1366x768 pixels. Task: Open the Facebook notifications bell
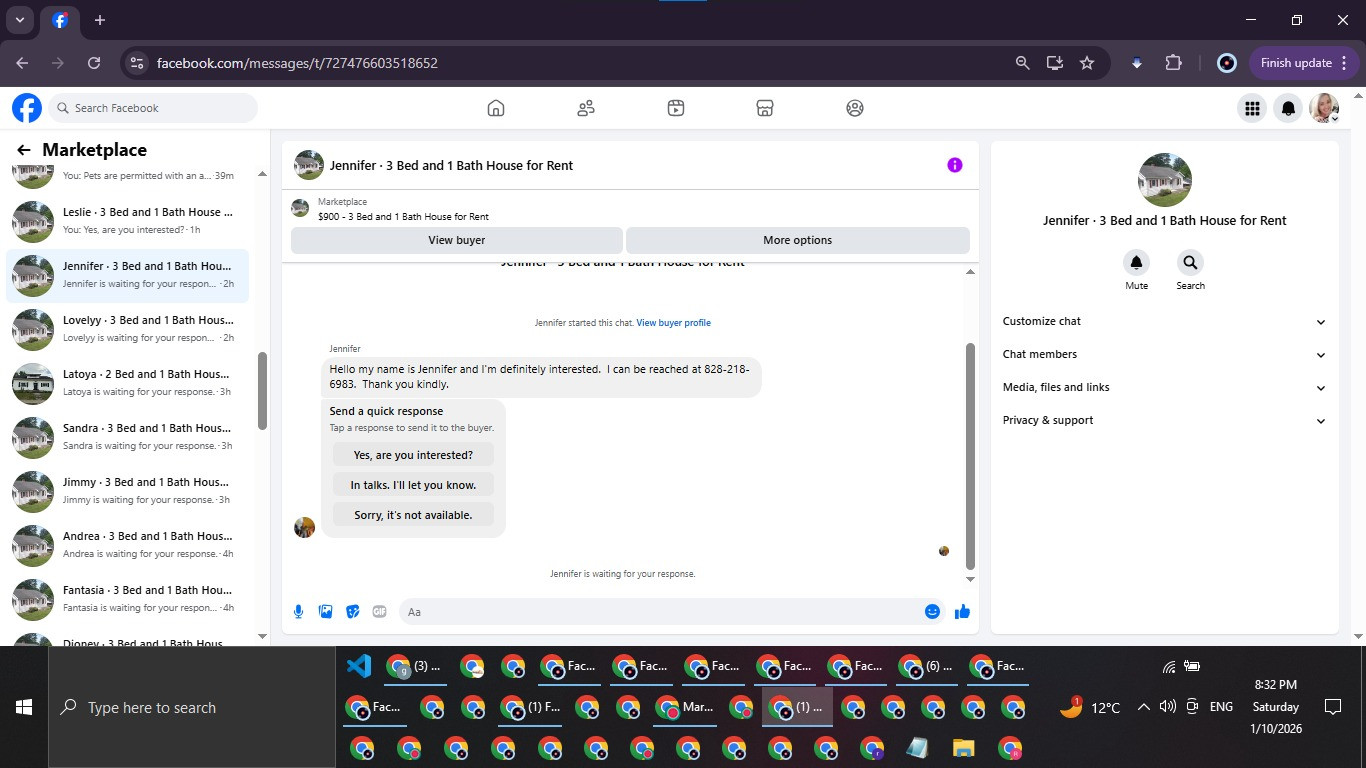click(x=1289, y=108)
